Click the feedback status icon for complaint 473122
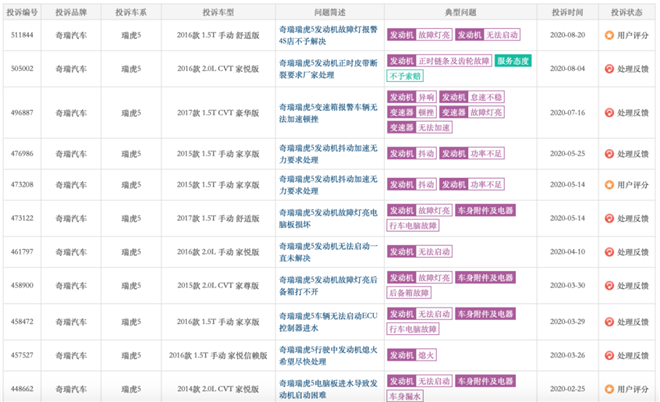The height and width of the screenshot is (402, 660). point(610,217)
